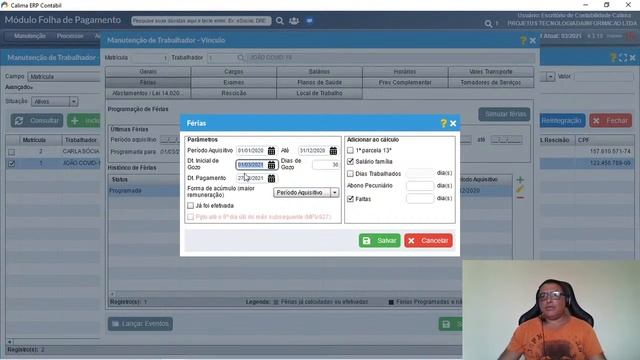Click the search magnifier next to top search box
The width and height of the screenshot is (640, 360).
[x=280, y=20]
